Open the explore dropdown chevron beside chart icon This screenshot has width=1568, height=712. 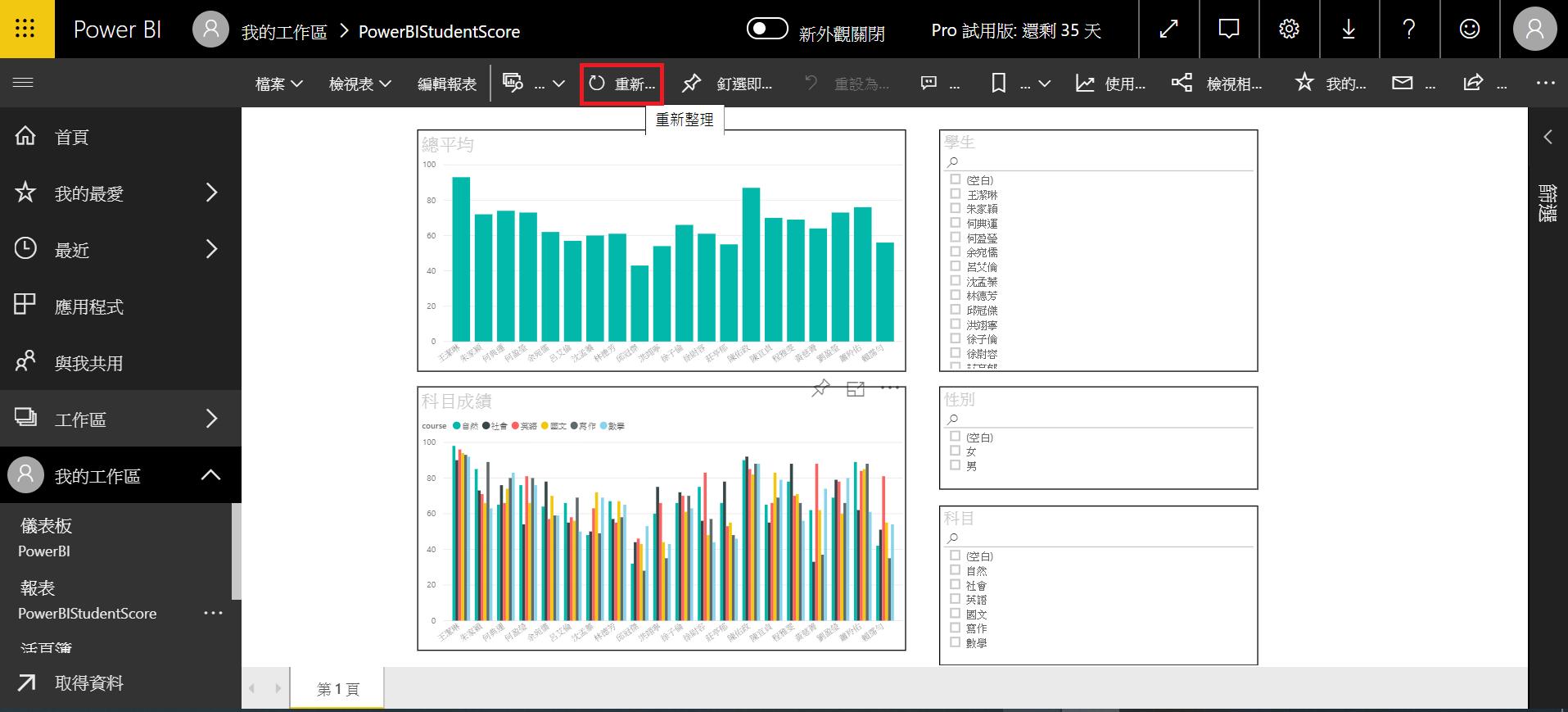559,84
